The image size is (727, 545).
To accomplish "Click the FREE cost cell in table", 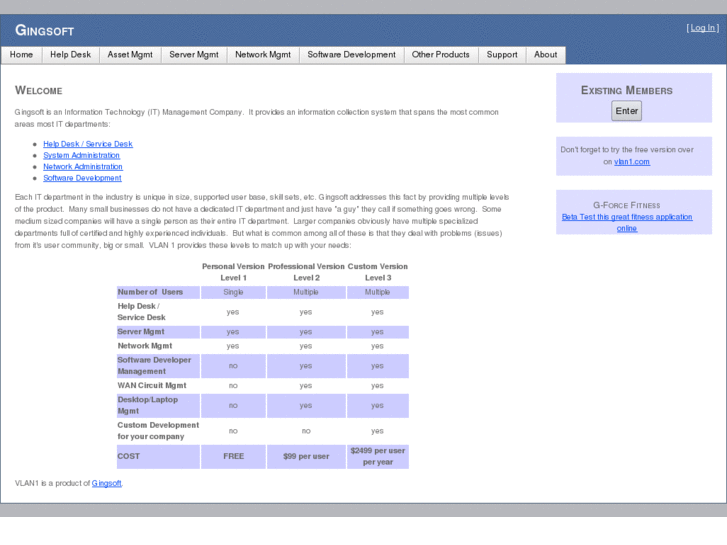I will click(232, 456).
